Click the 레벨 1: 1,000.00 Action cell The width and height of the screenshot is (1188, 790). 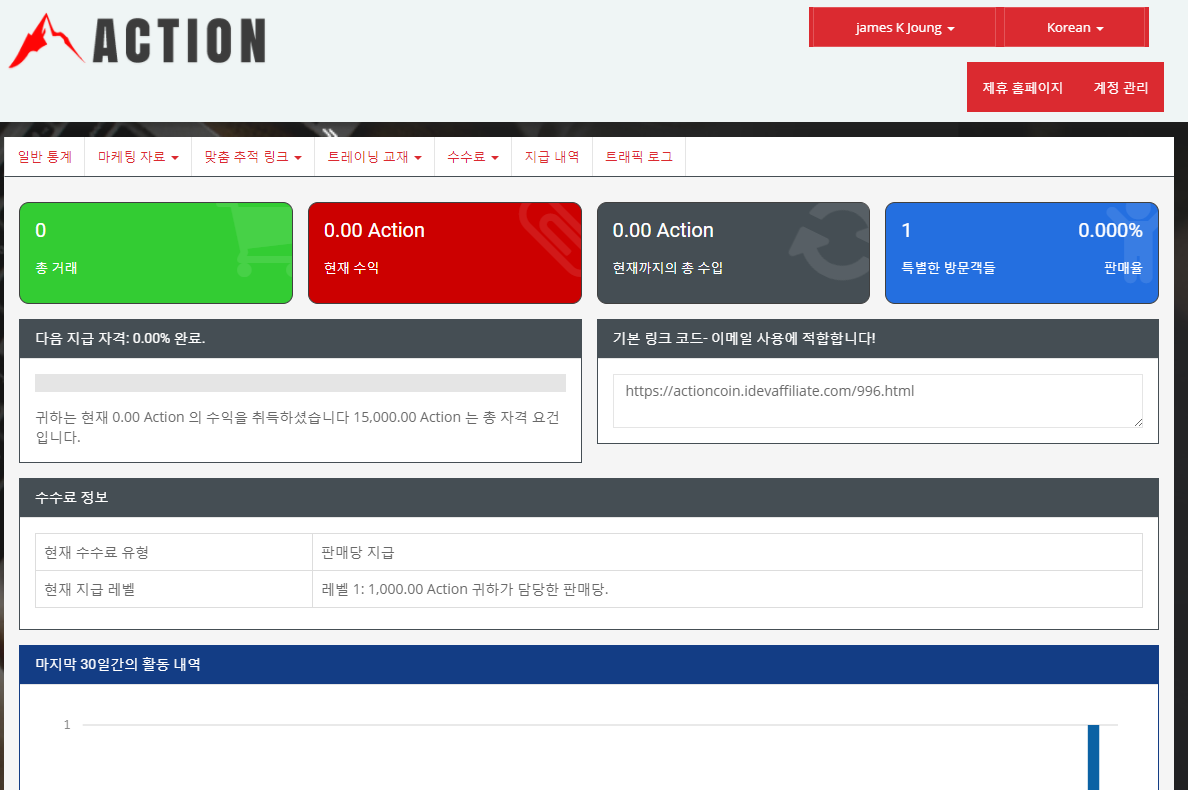click(x=727, y=589)
